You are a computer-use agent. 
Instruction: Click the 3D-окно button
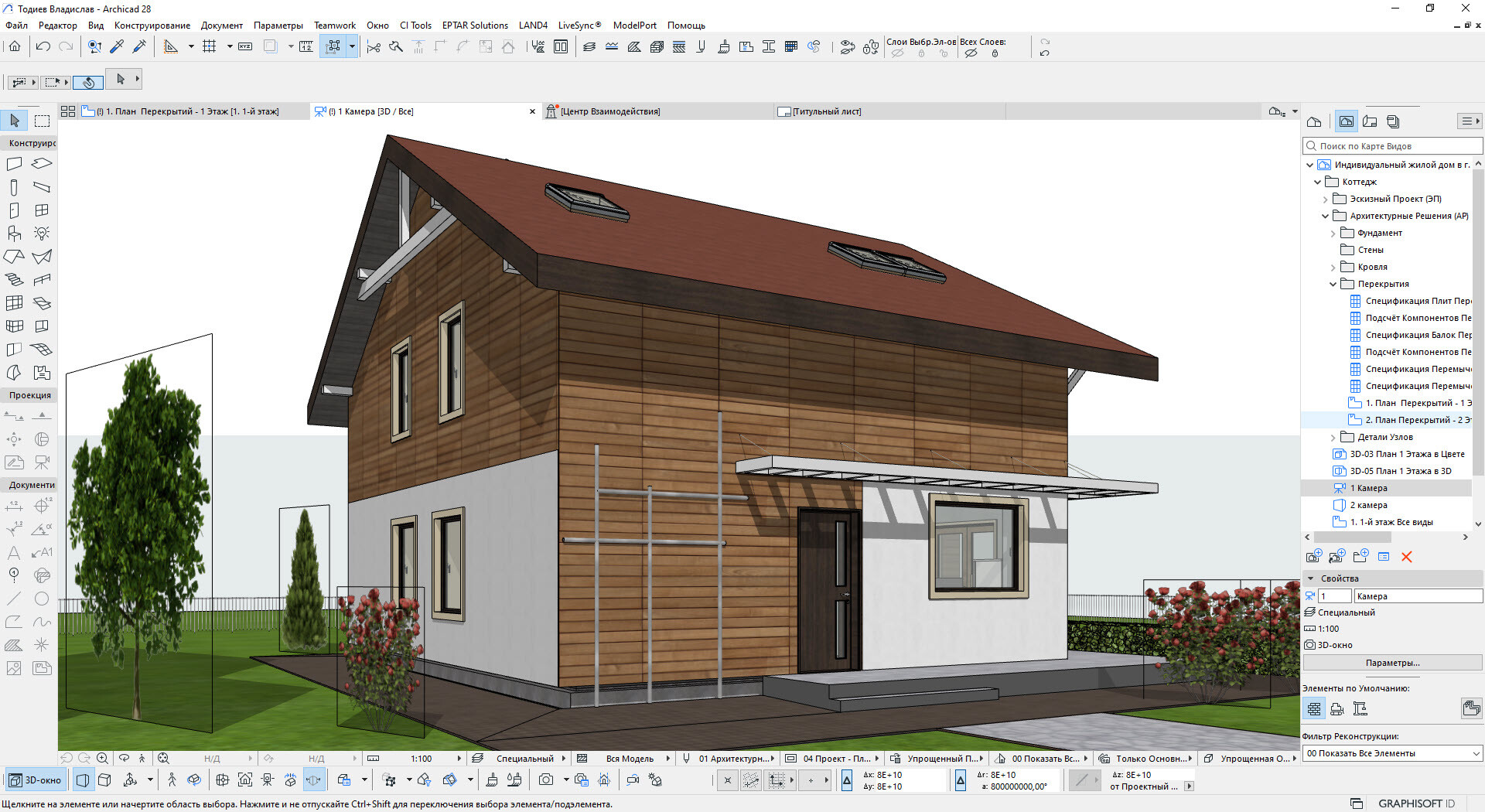pos(36,780)
